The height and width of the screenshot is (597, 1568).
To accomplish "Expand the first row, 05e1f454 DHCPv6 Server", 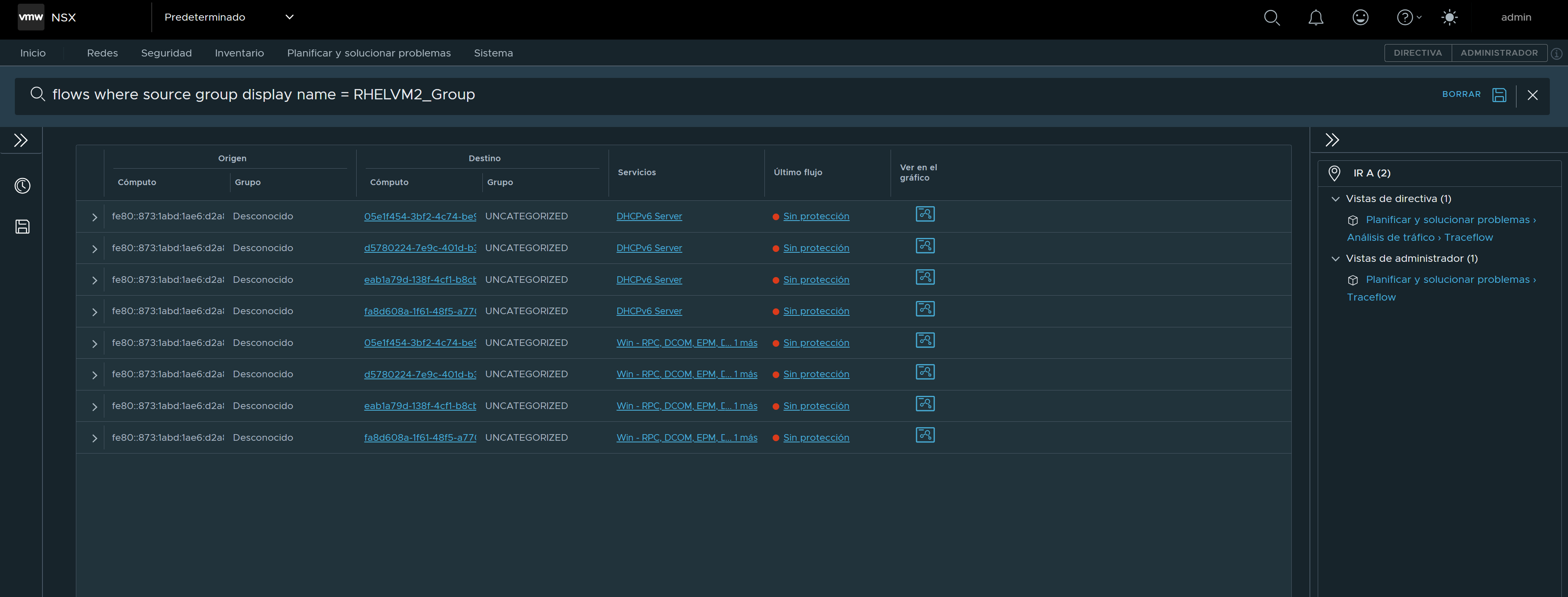I will pyautogui.click(x=94, y=217).
